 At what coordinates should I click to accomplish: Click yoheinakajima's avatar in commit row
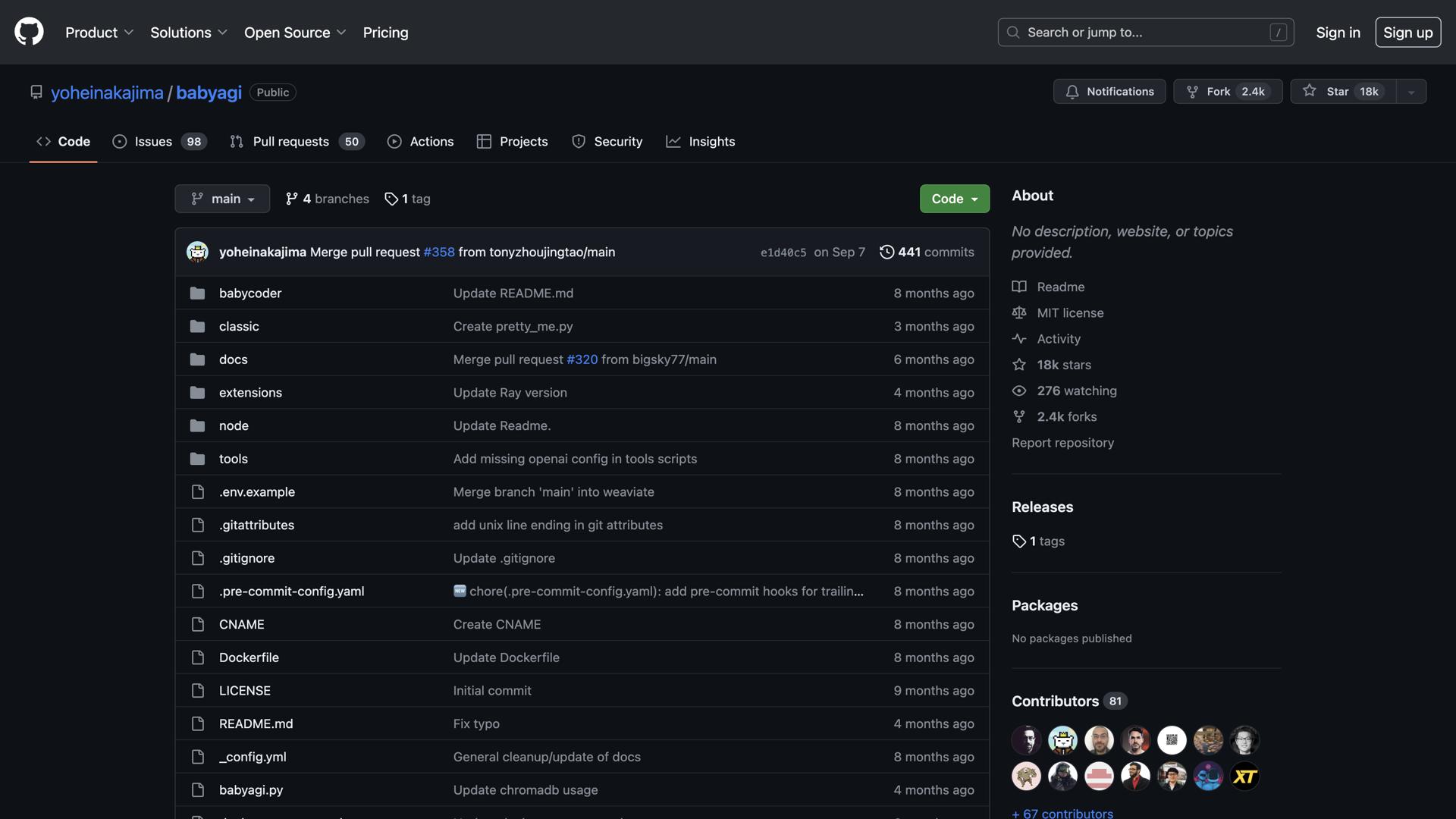tap(197, 252)
